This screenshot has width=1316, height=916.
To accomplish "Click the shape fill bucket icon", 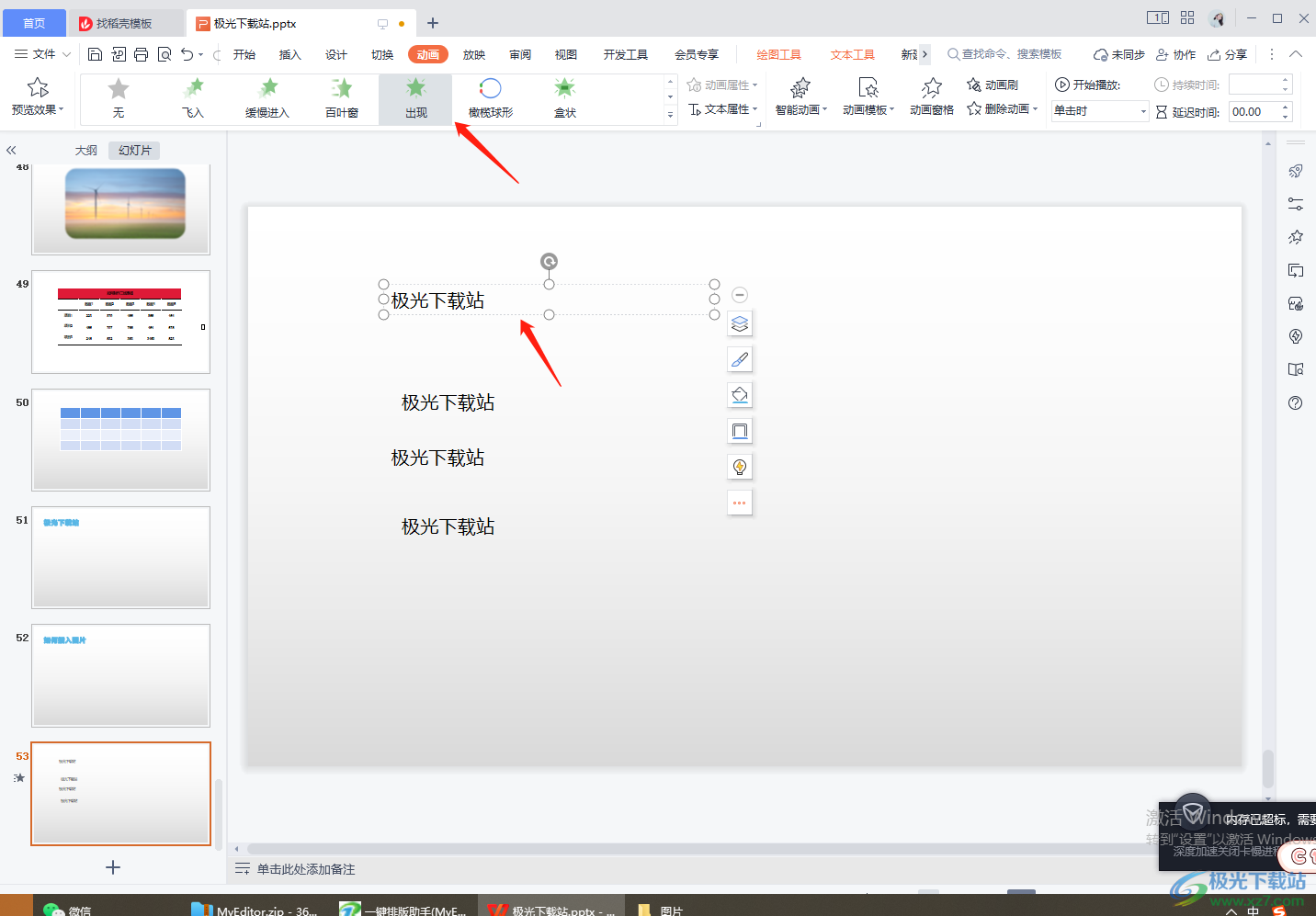I will [740, 395].
